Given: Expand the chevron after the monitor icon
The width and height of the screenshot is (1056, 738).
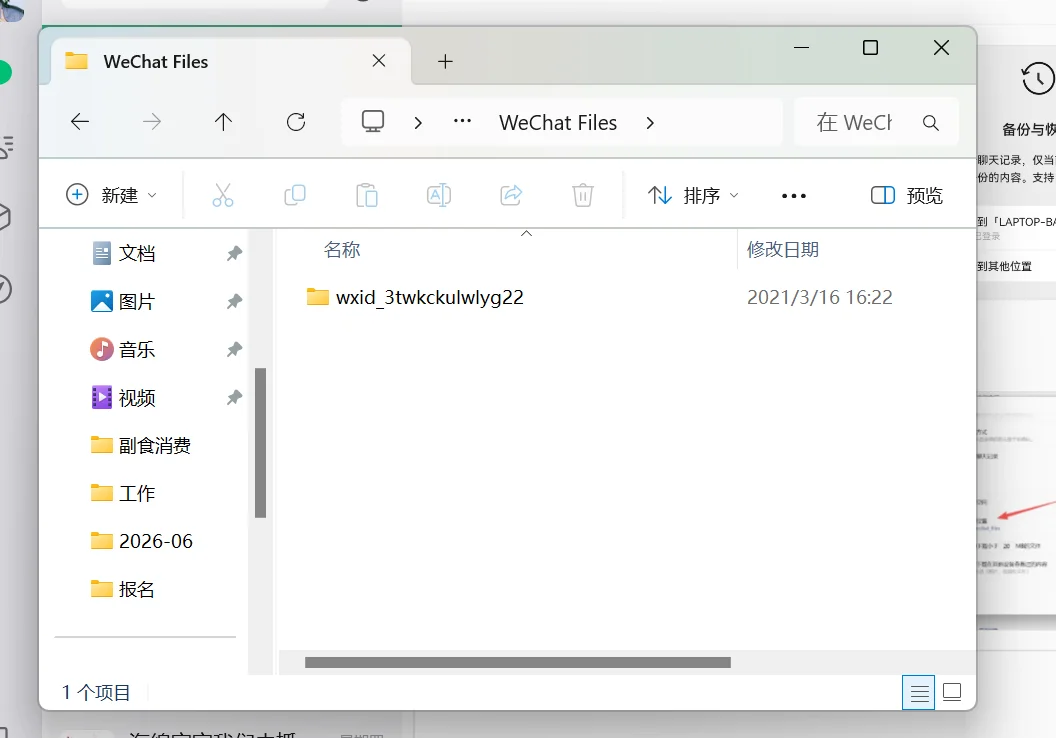Looking at the screenshot, I should [x=418, y=123].
